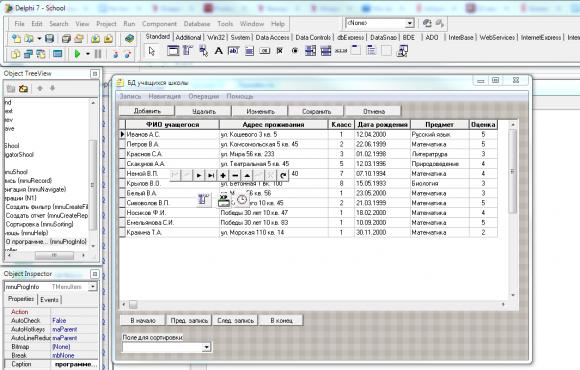Open the mnuProgInfo object selector dropdown
Viewport: 580px width, 370px height.
[x=92, y=286]
